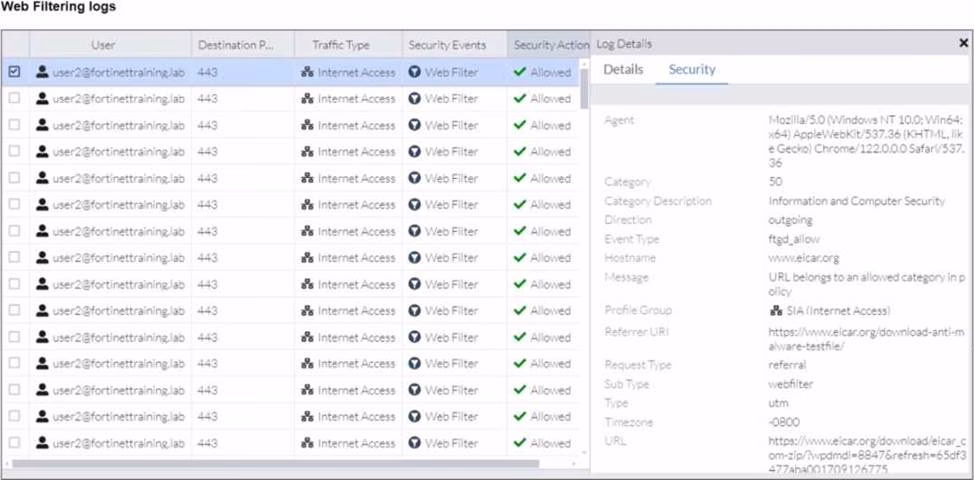
Task: Click Internet Access icon in first row
Action: tap(308, 72)
